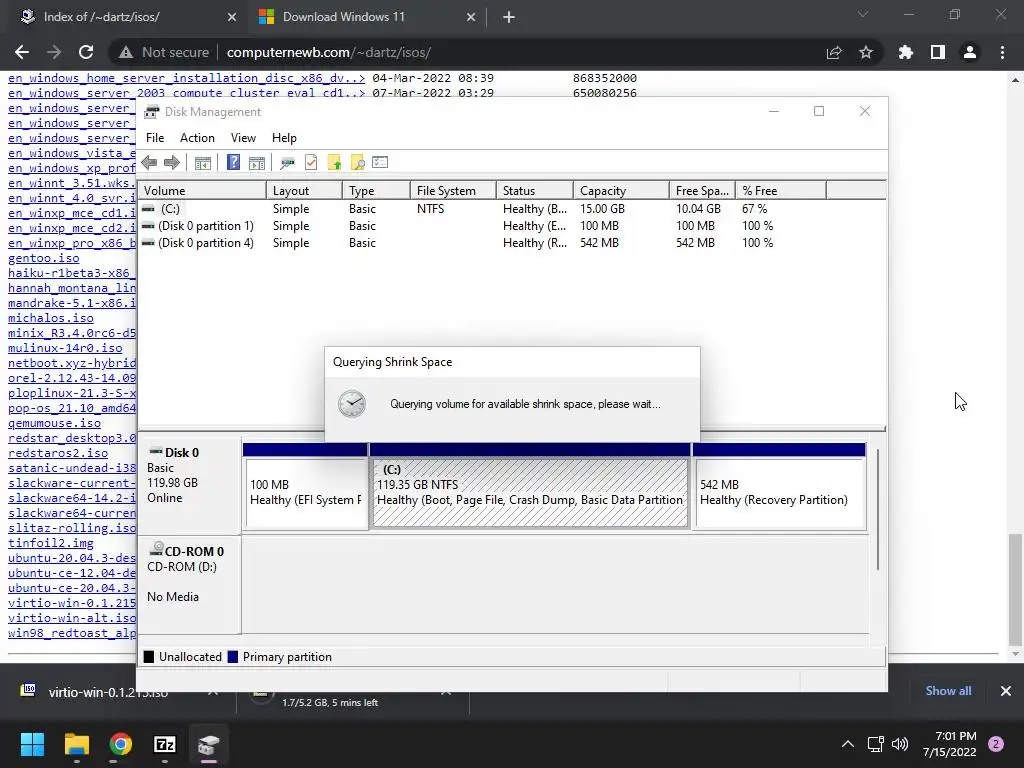Open the View menu in Disk Management

coord(243,138)
